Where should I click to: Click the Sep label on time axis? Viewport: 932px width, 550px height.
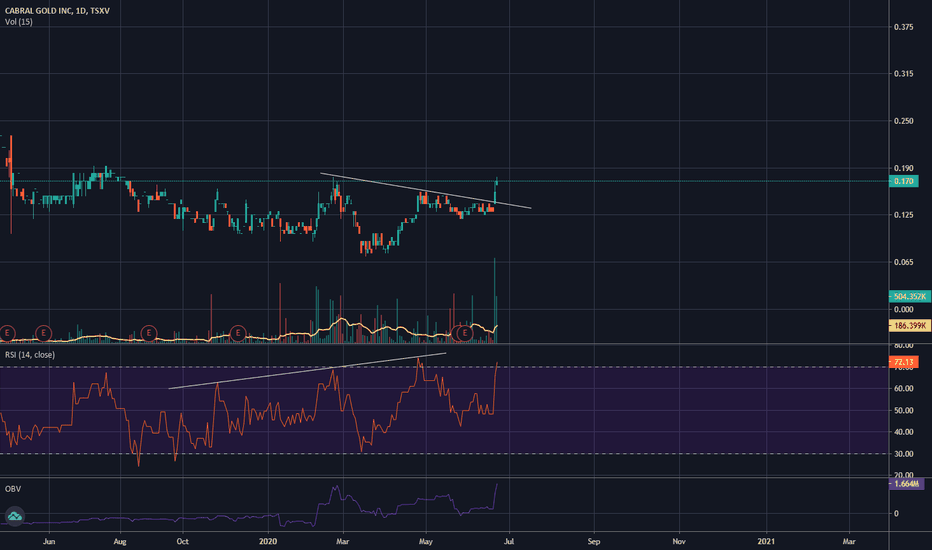(594, 542)
